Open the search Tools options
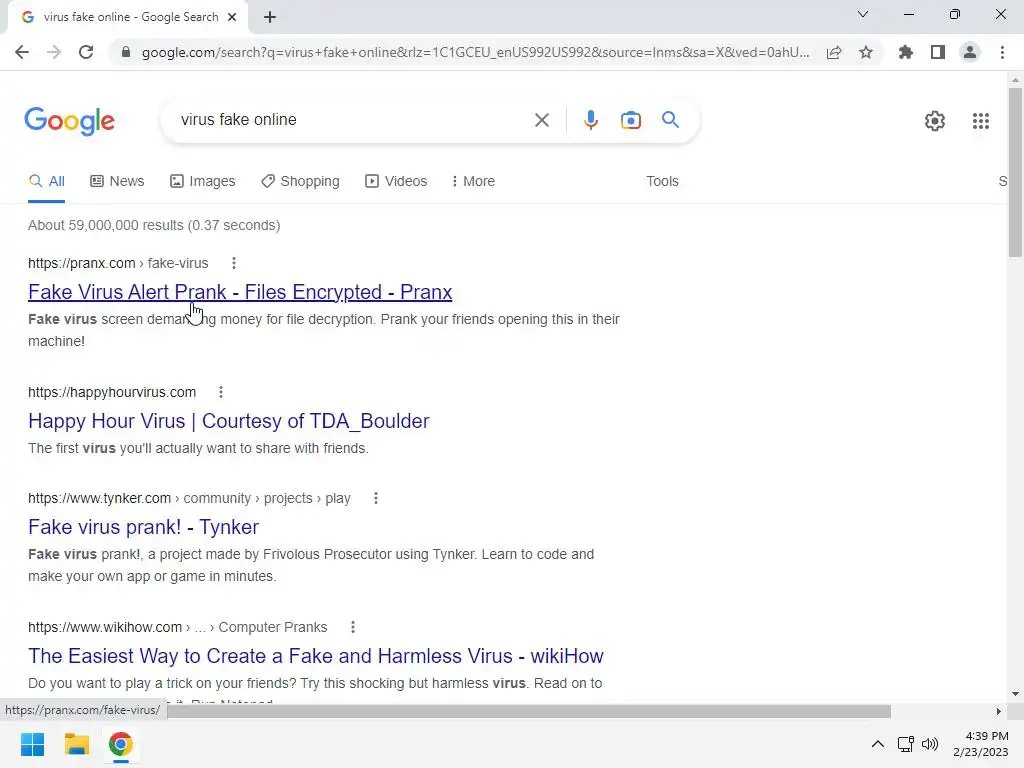Viewport: 1024px width, 768px height. [662, 182]
